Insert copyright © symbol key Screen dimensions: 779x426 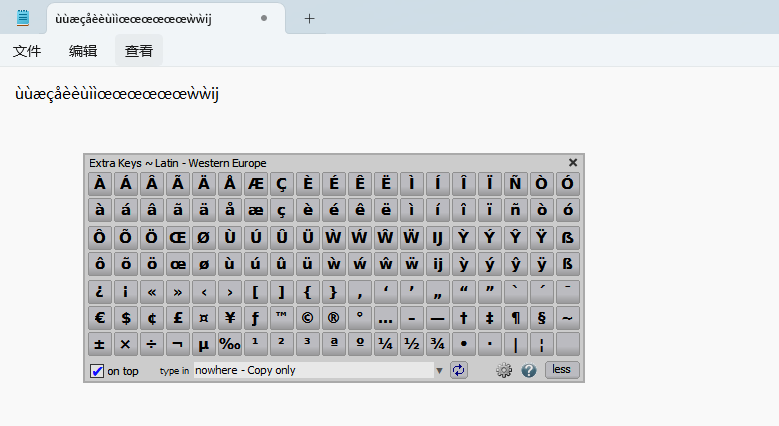[308, 318]
